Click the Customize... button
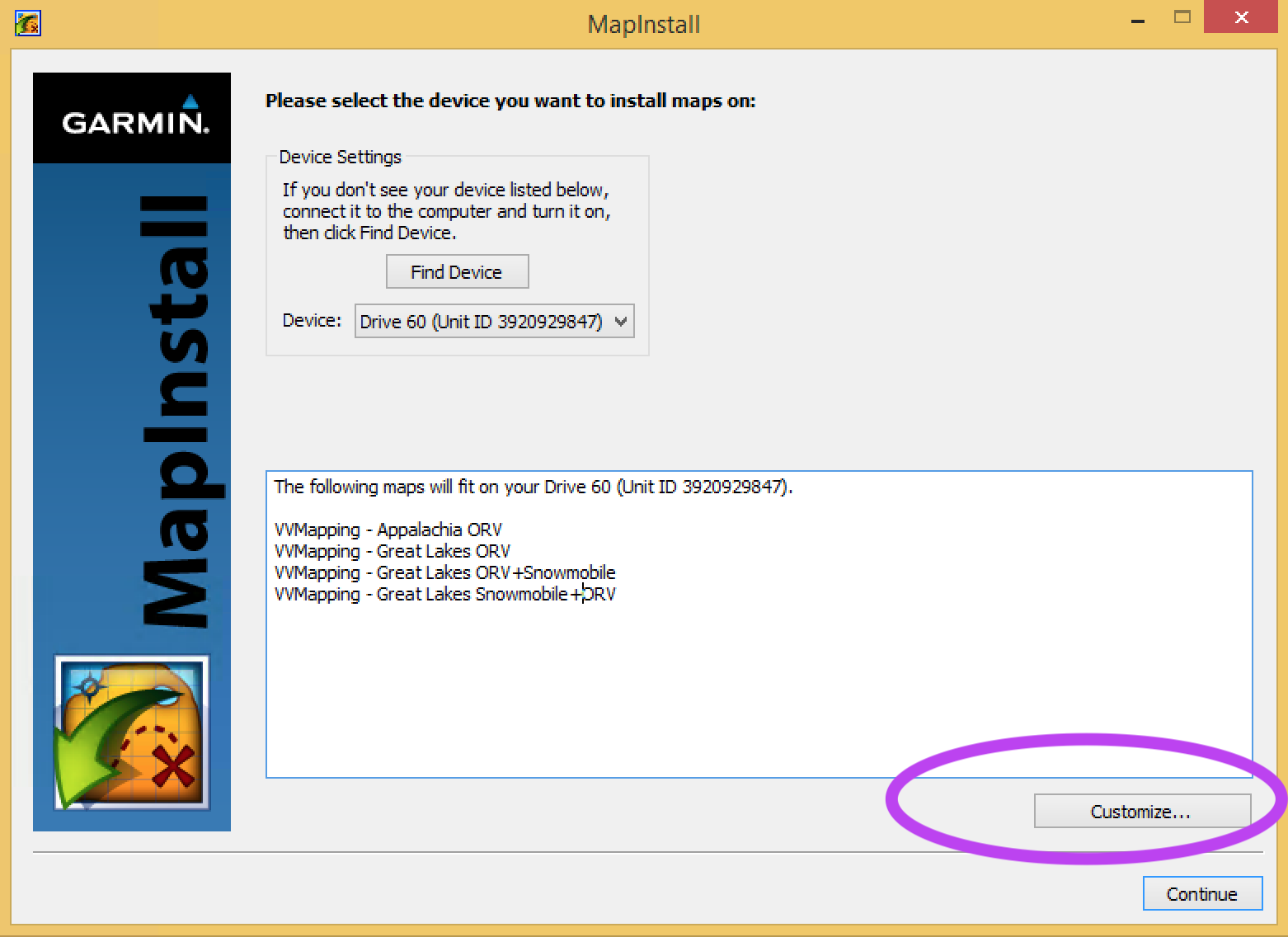Viewport: 1288px width, 937px height. (x=1142, y=812)
